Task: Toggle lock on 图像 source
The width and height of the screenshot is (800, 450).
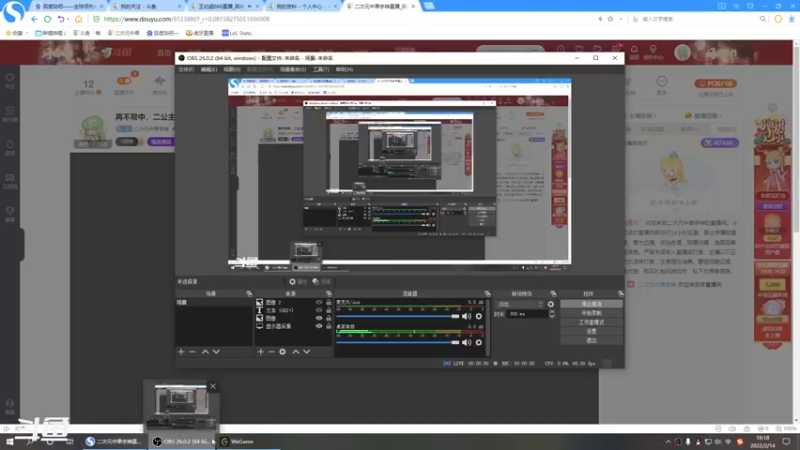Action: (x=328, y=318)
